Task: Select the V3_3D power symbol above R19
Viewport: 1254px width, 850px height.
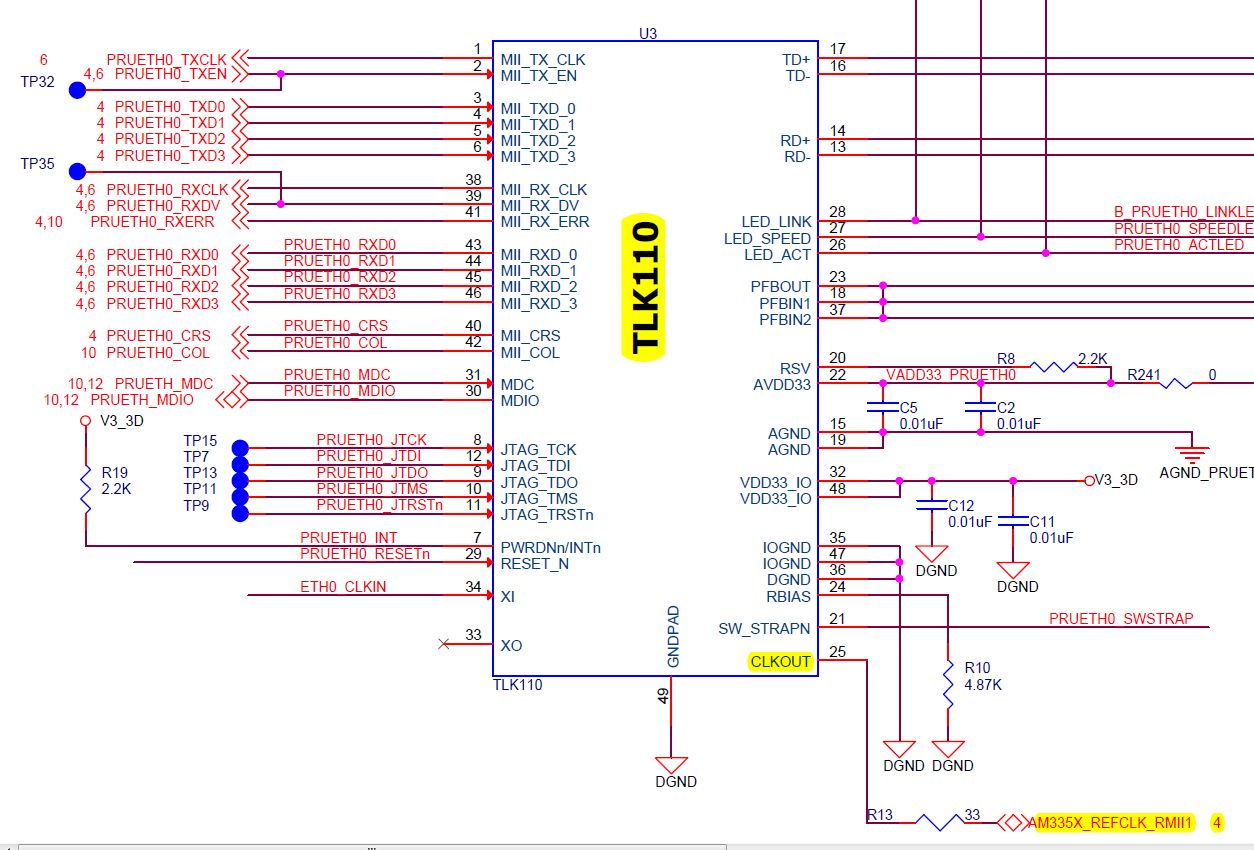Action: [x=86, y=421]
